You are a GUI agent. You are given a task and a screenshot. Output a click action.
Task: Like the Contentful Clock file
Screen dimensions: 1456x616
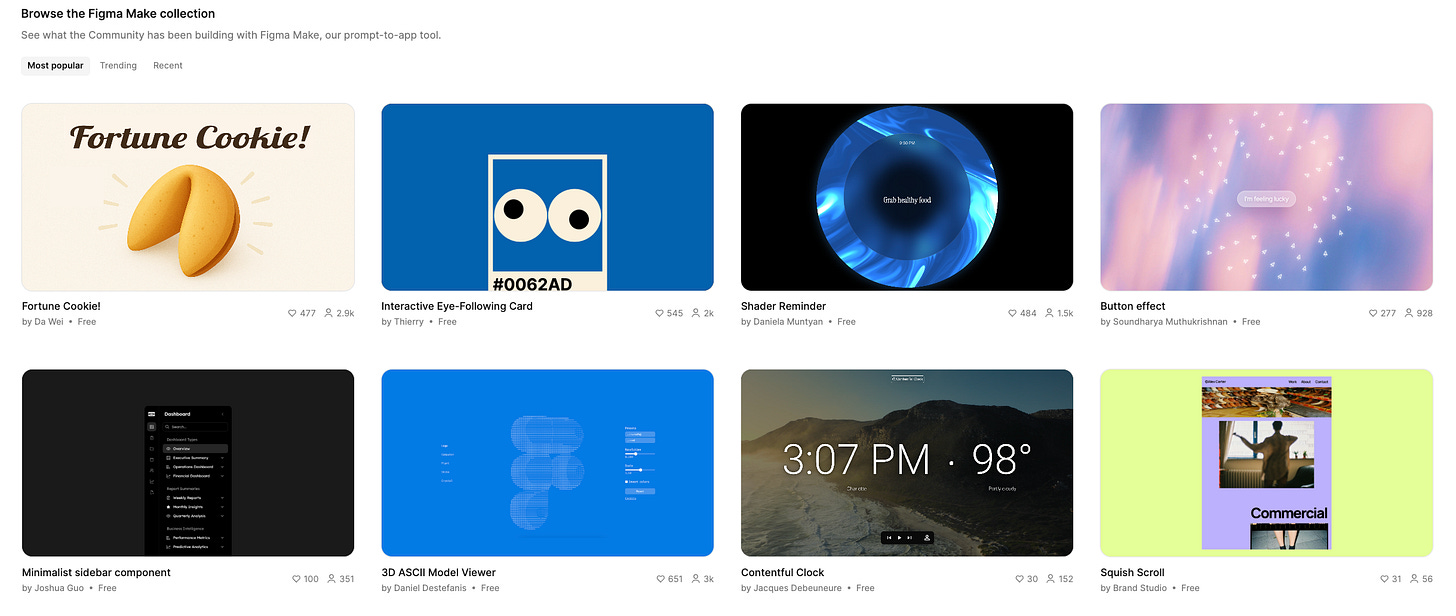point(1019,579)
